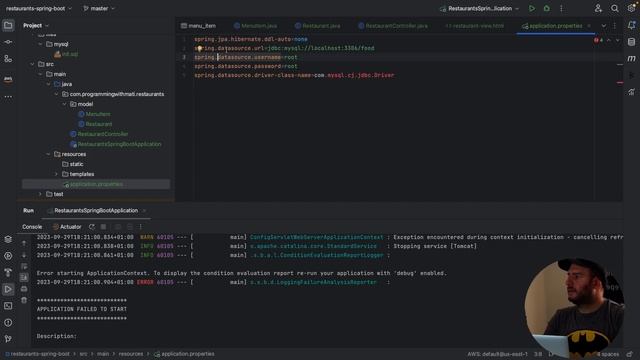Open the Terminal tool window icon

tap(8, 306)
